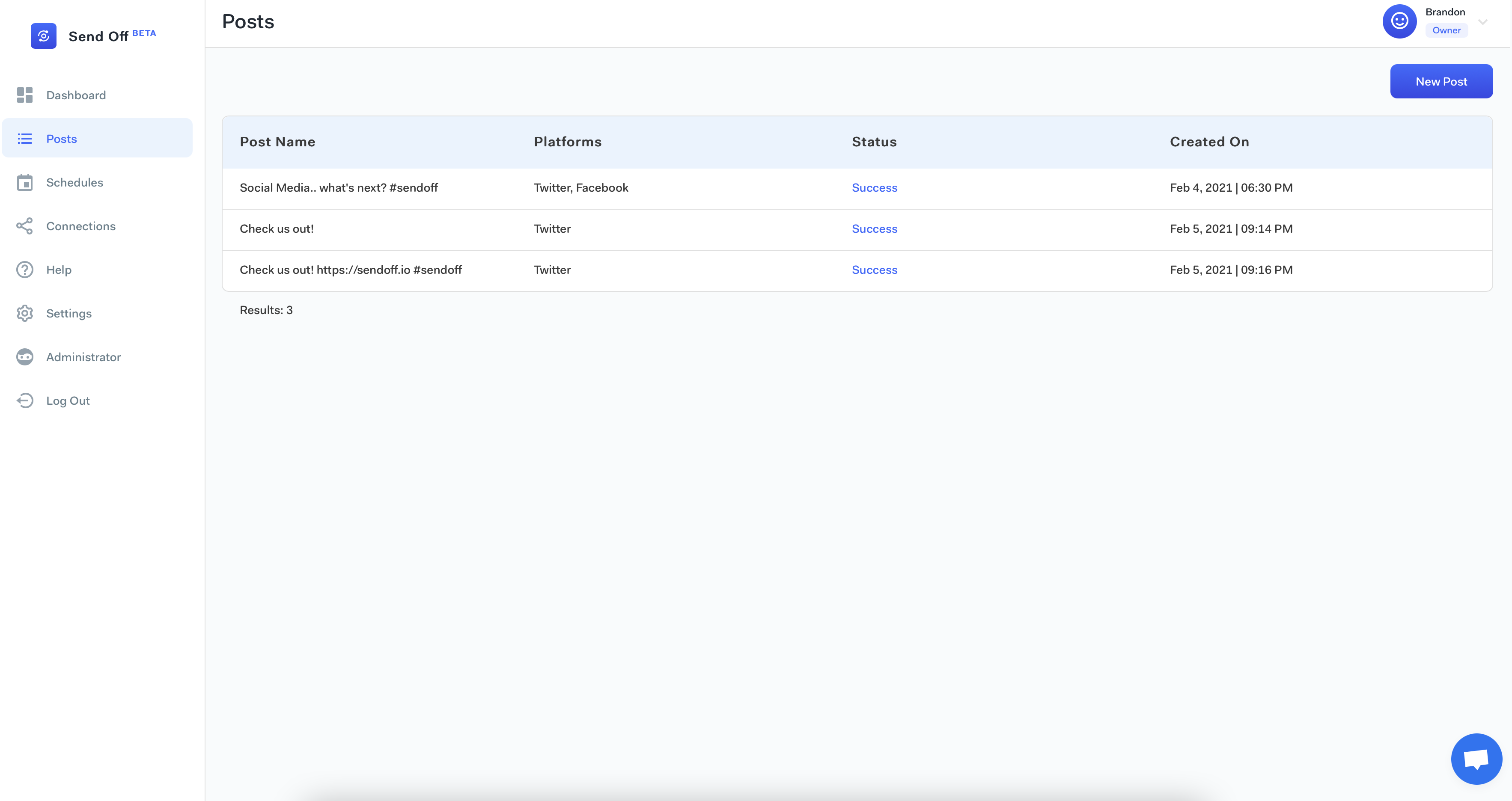Click the Administrator face icon
Screen dimensions: 1512x801
click(x=25, y=357)
